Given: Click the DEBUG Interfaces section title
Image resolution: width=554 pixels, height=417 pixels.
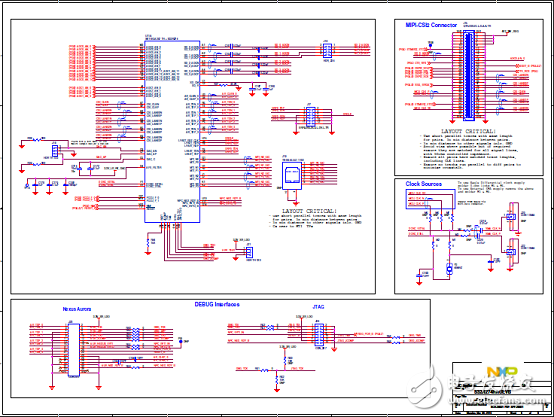Looking at the screenshot, I should click(x=217, y=304).
